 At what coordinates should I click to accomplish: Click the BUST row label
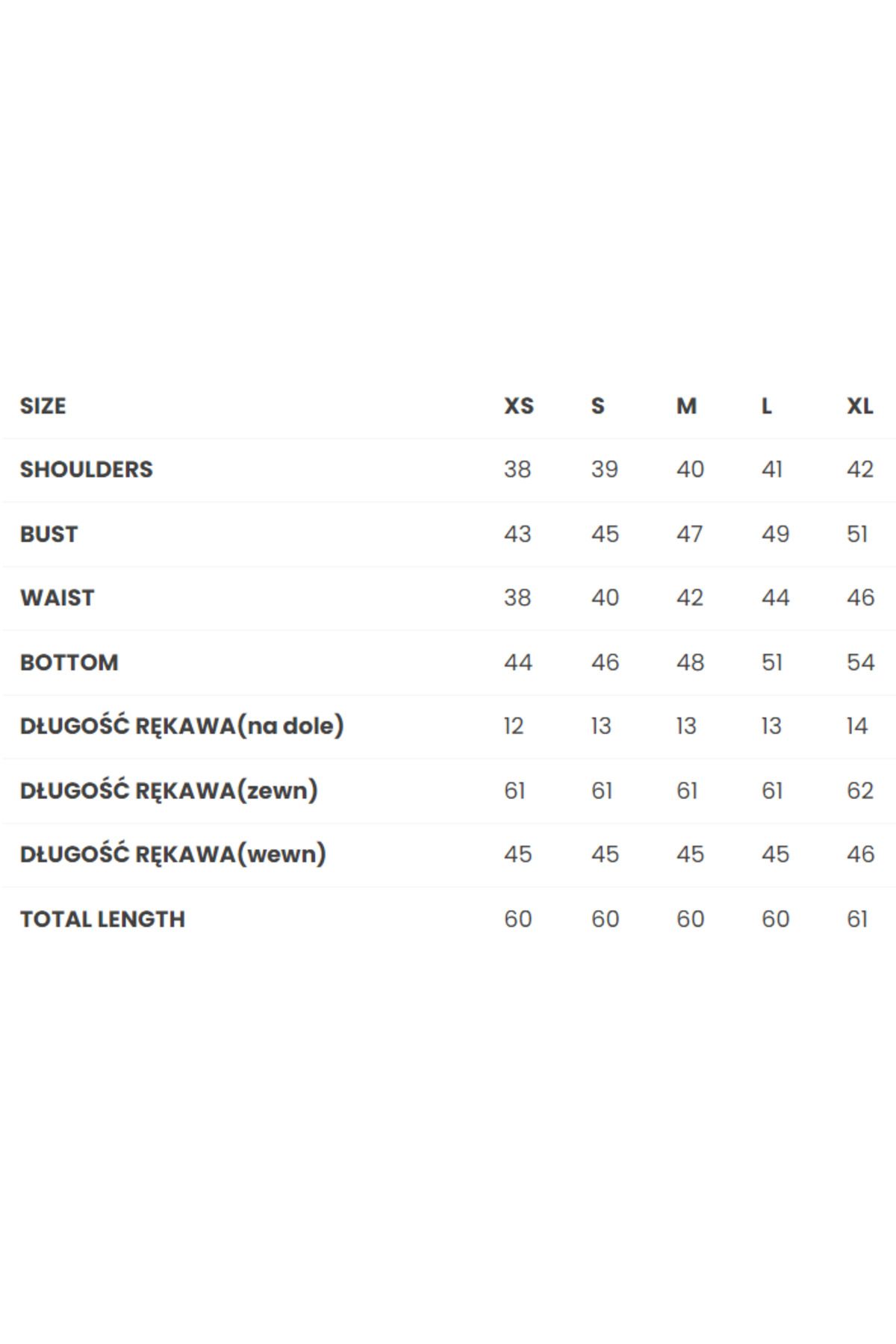pyautogui.click(x=49, y=535)
